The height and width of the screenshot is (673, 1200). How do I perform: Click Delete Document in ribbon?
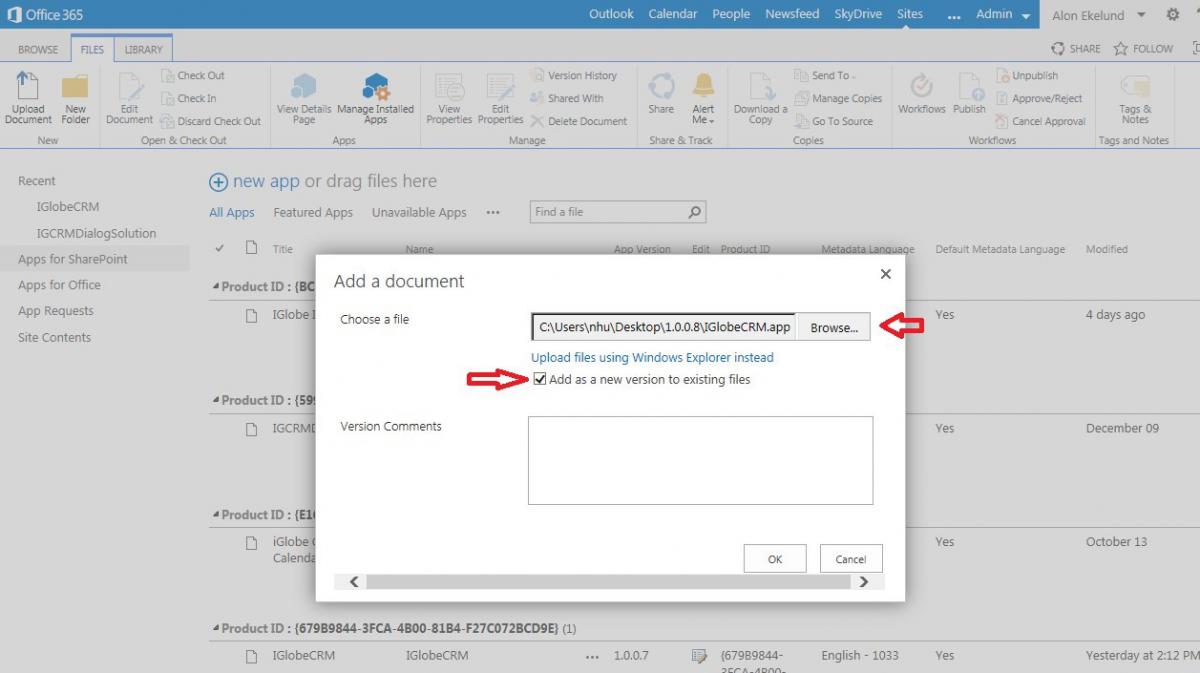(579, 121)
